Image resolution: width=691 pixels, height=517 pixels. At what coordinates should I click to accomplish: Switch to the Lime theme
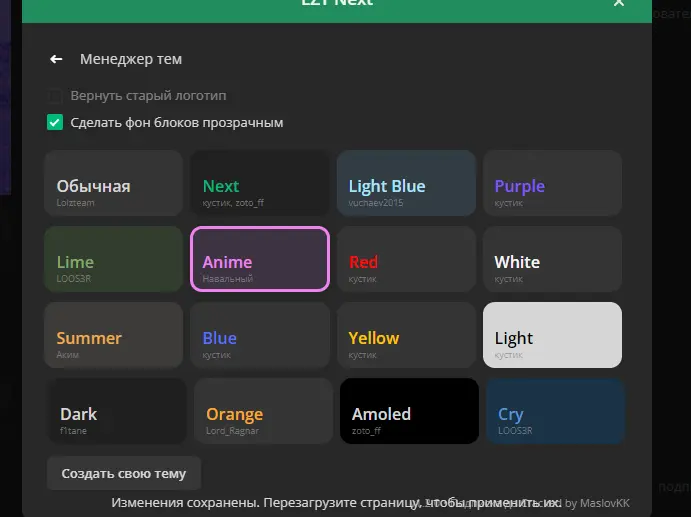click(x=113, y=259)
